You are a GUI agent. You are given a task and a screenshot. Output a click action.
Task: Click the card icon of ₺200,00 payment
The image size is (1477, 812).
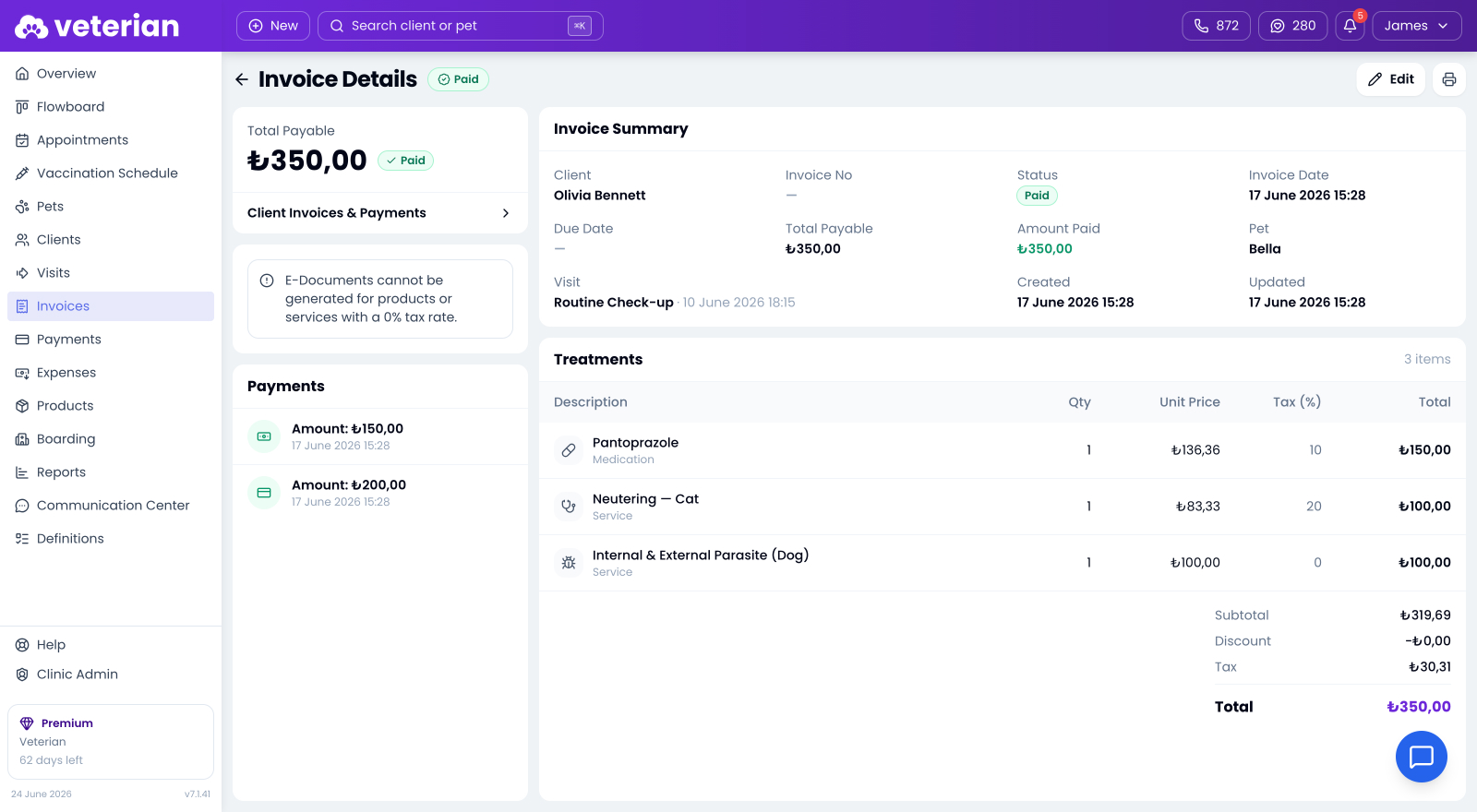[x=264, y=493]
